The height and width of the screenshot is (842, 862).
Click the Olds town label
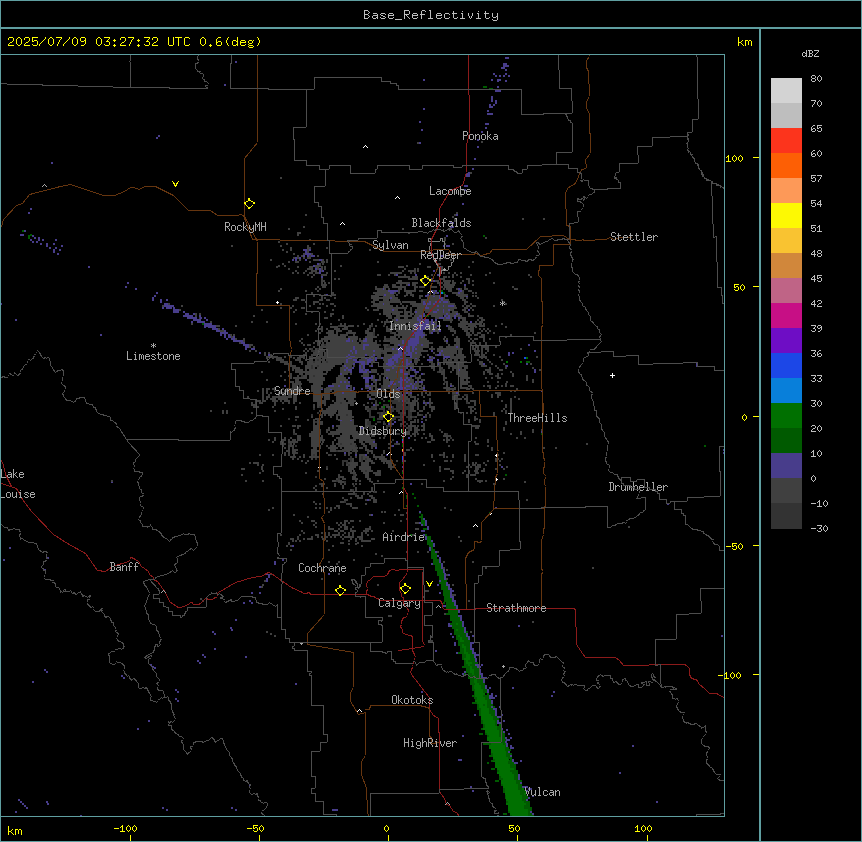click(x=388, y=394)
